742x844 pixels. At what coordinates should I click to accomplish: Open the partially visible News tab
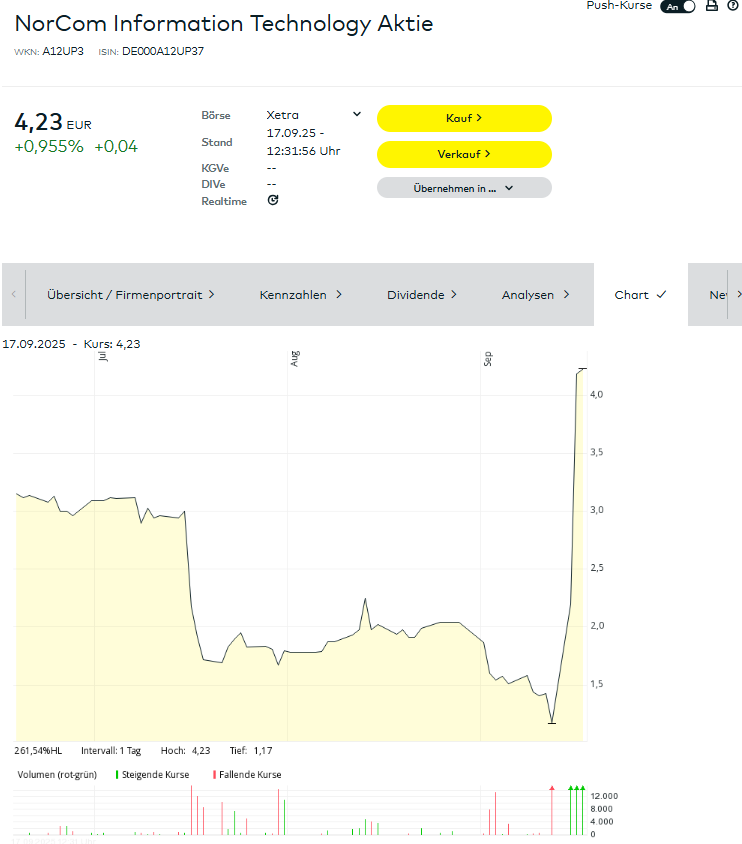click(719, 295)
